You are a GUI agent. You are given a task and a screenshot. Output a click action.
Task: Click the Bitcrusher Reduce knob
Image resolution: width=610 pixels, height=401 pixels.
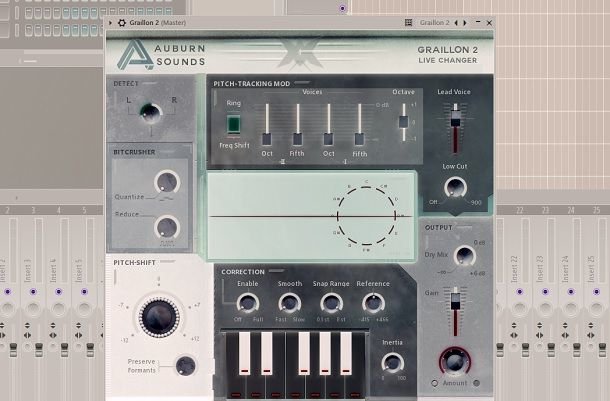(167, 228)
